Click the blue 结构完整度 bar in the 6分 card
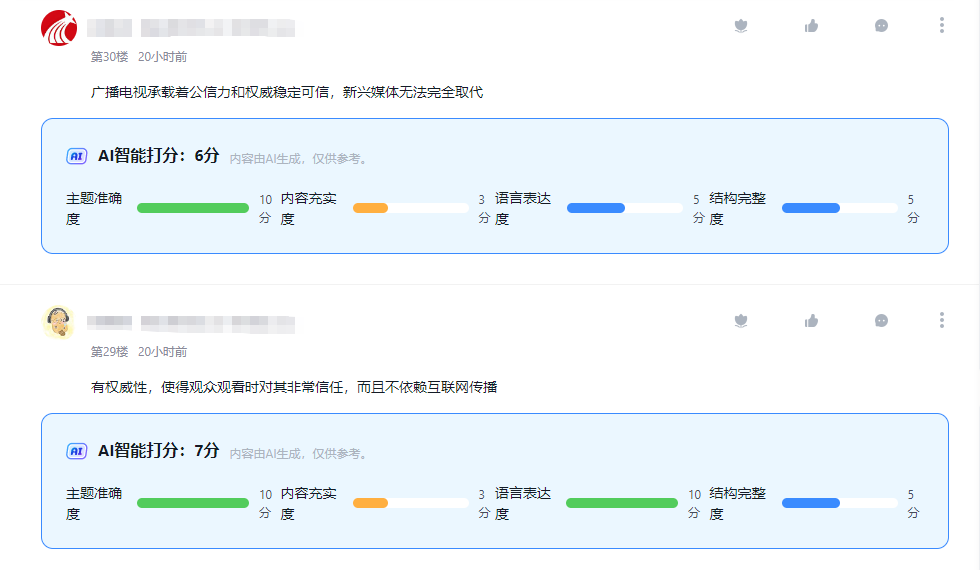 pyautogui.click(x=810, y=208)
